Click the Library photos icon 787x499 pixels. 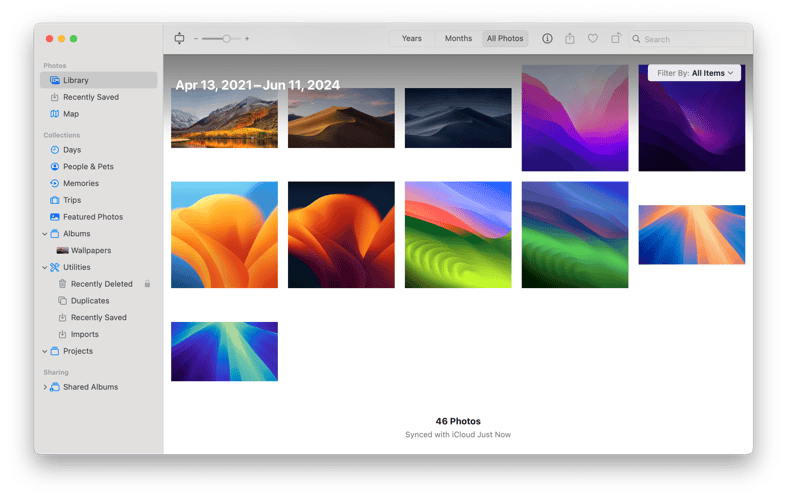tap(55, 80)
